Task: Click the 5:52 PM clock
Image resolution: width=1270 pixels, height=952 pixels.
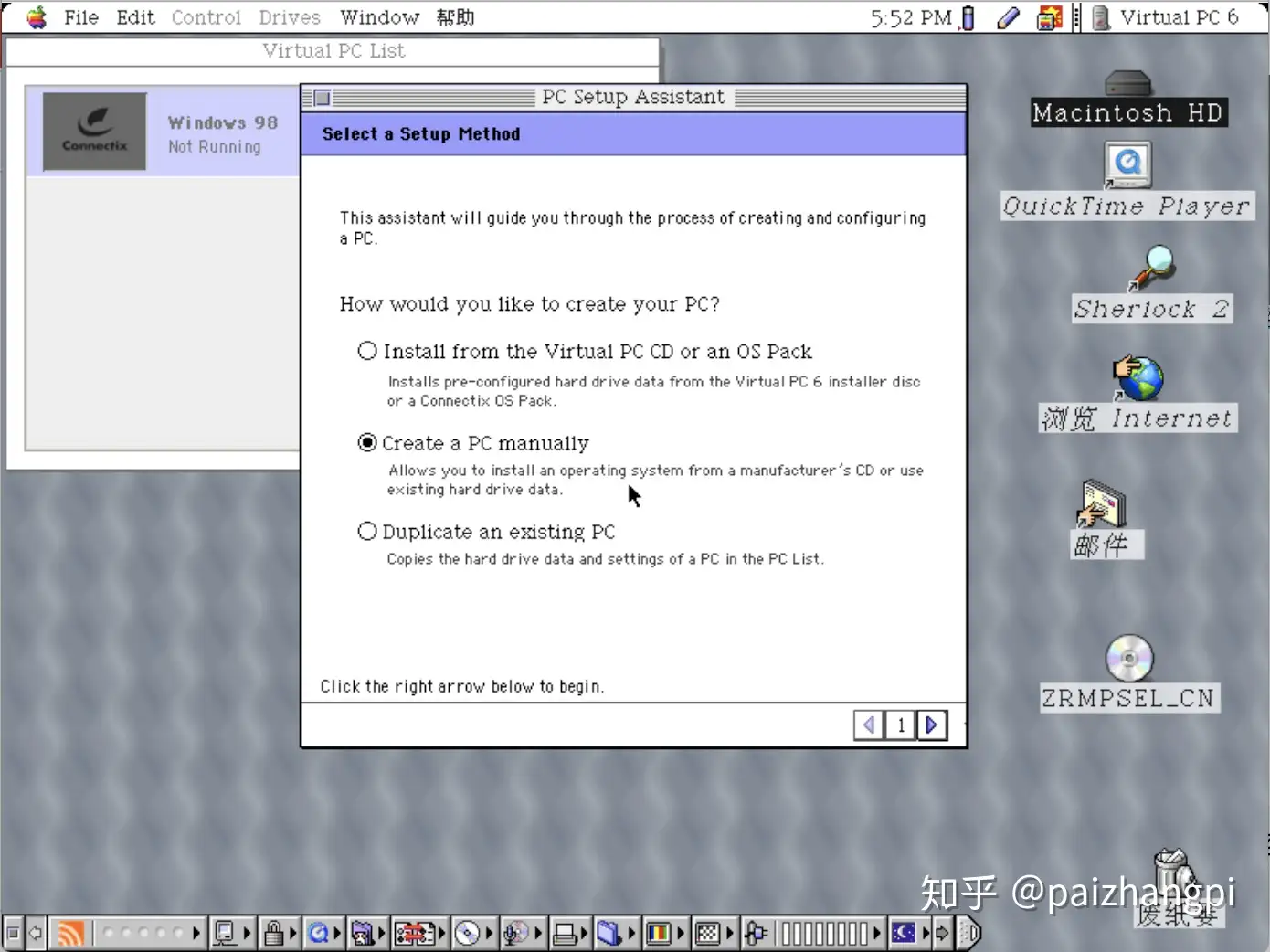Action: coord(911,17)
